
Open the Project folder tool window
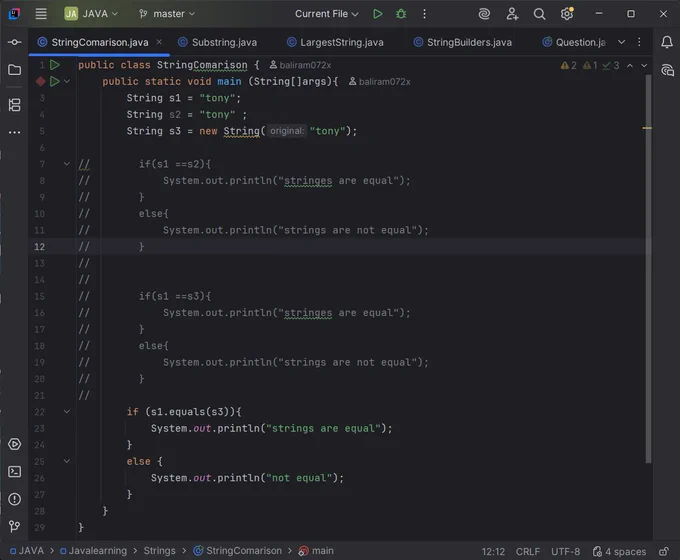coord(14,70)
